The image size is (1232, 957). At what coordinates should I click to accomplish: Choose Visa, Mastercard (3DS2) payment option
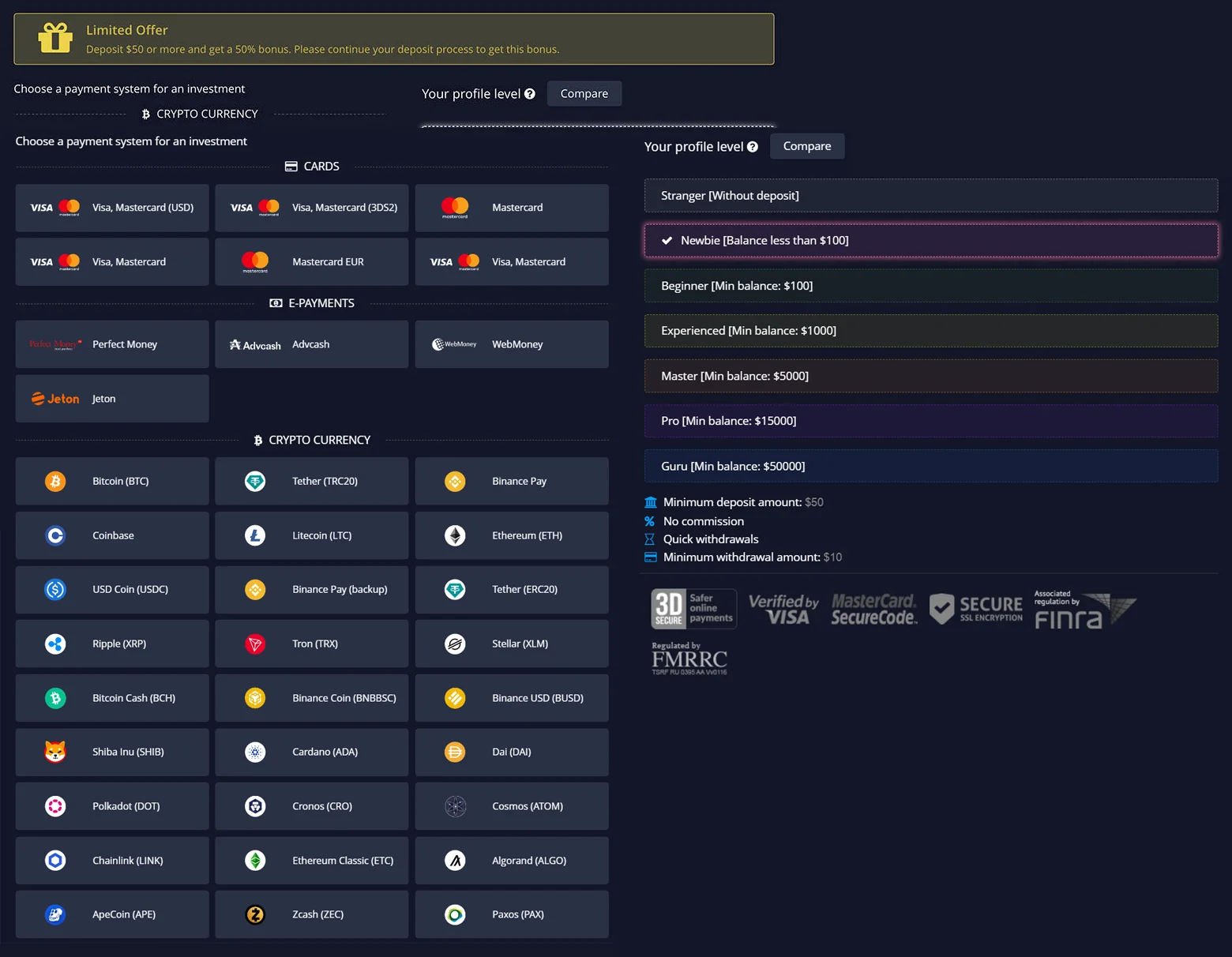(312, 208)
